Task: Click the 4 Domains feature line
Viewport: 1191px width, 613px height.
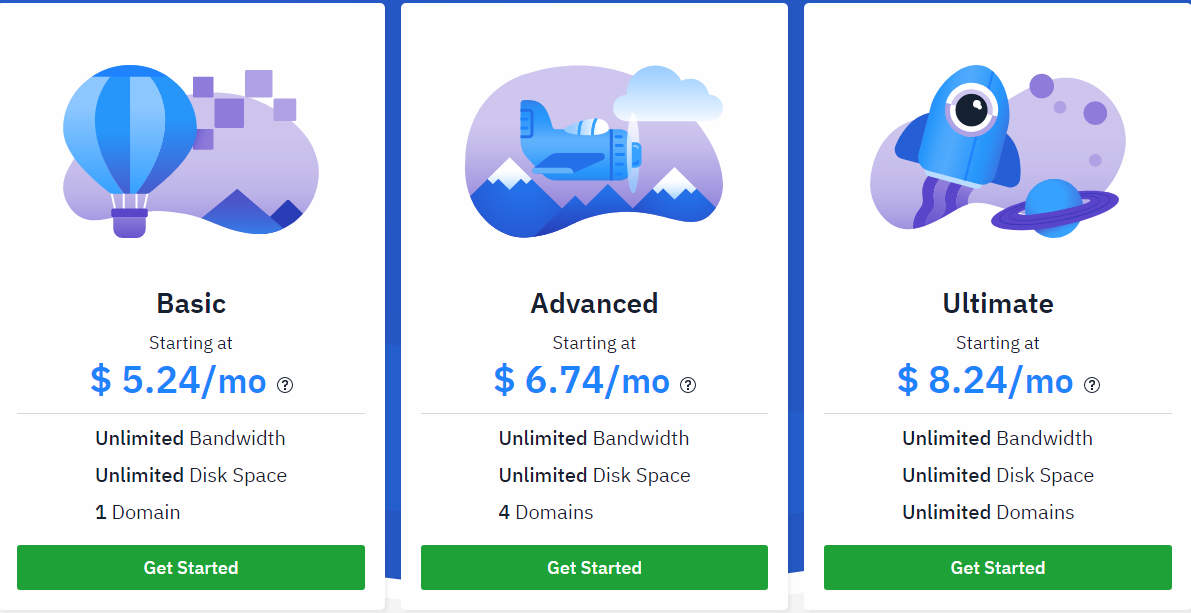Action: [546, 512]
